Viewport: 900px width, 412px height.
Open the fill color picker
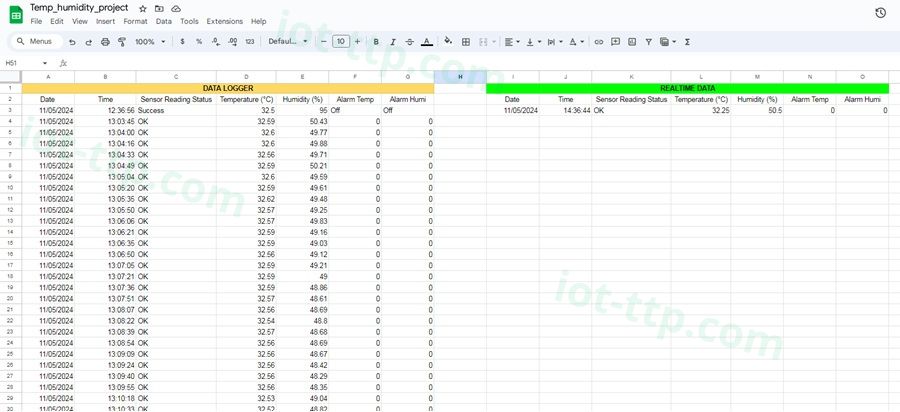448,42
